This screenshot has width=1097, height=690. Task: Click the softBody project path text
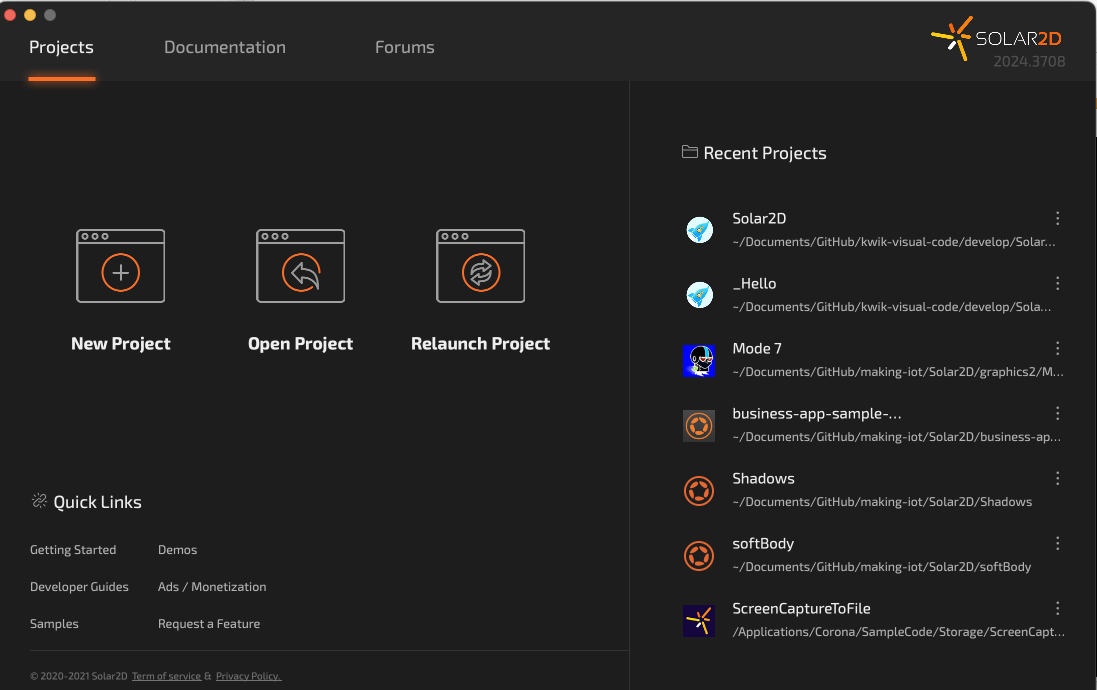click(x=882, y=567)
